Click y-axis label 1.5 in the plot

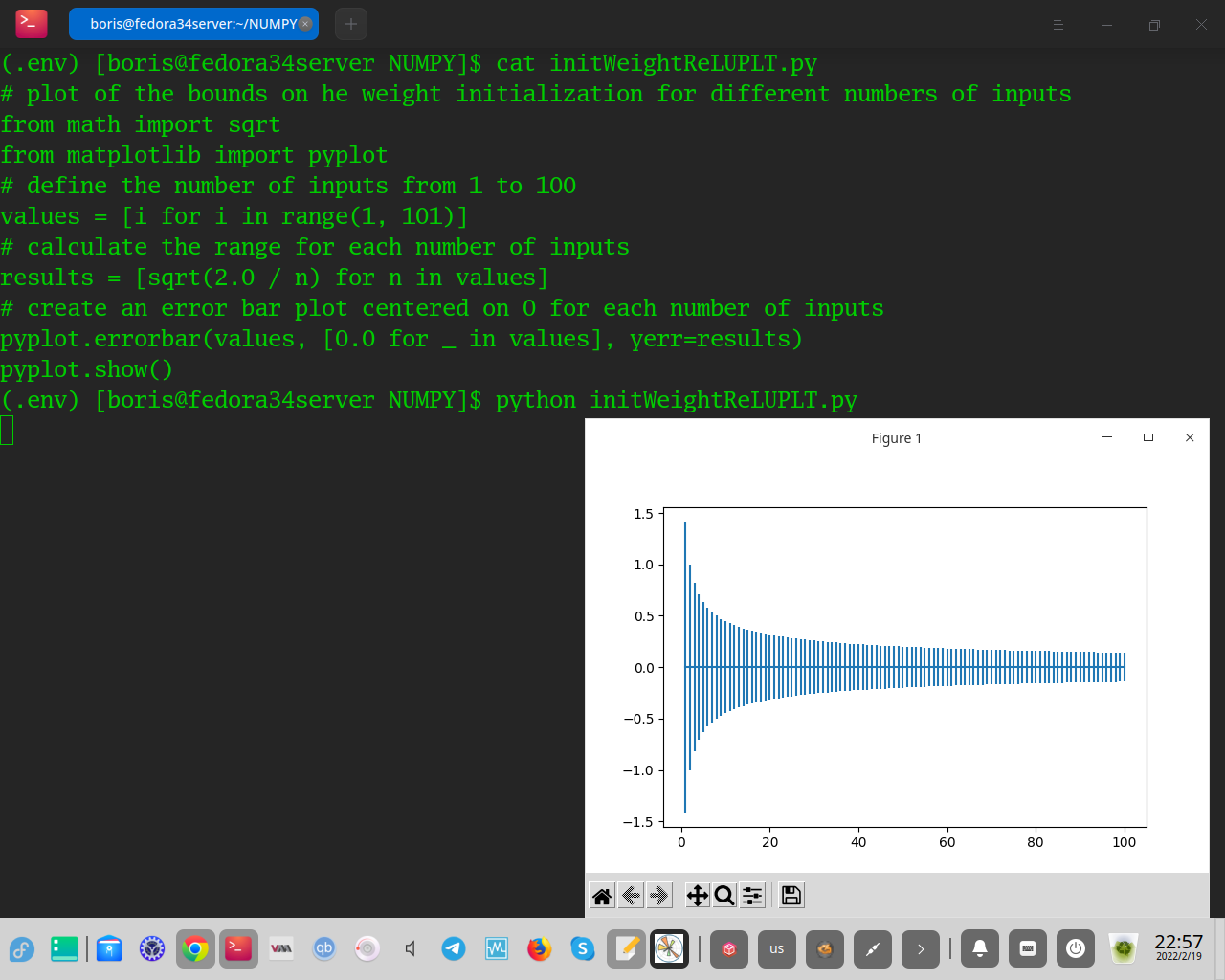tap(643, 514)
